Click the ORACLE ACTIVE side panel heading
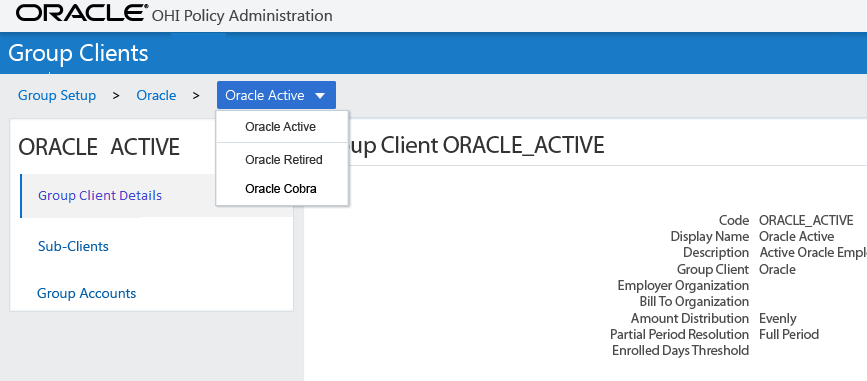Screen dimensions: 867x381 coord(99,148)
